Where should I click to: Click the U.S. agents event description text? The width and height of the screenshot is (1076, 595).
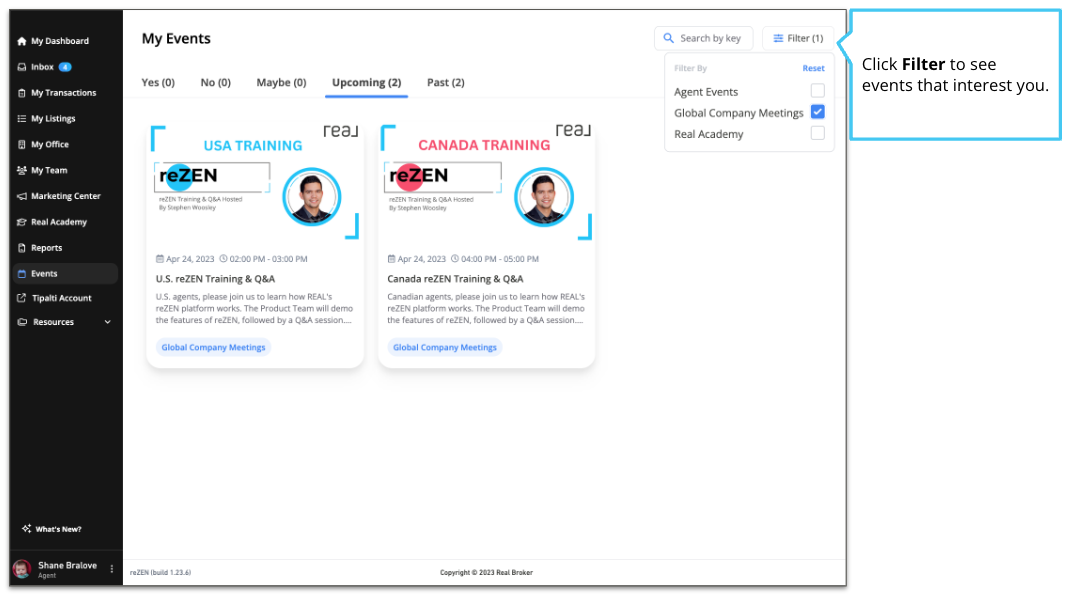tap(255, 309)
